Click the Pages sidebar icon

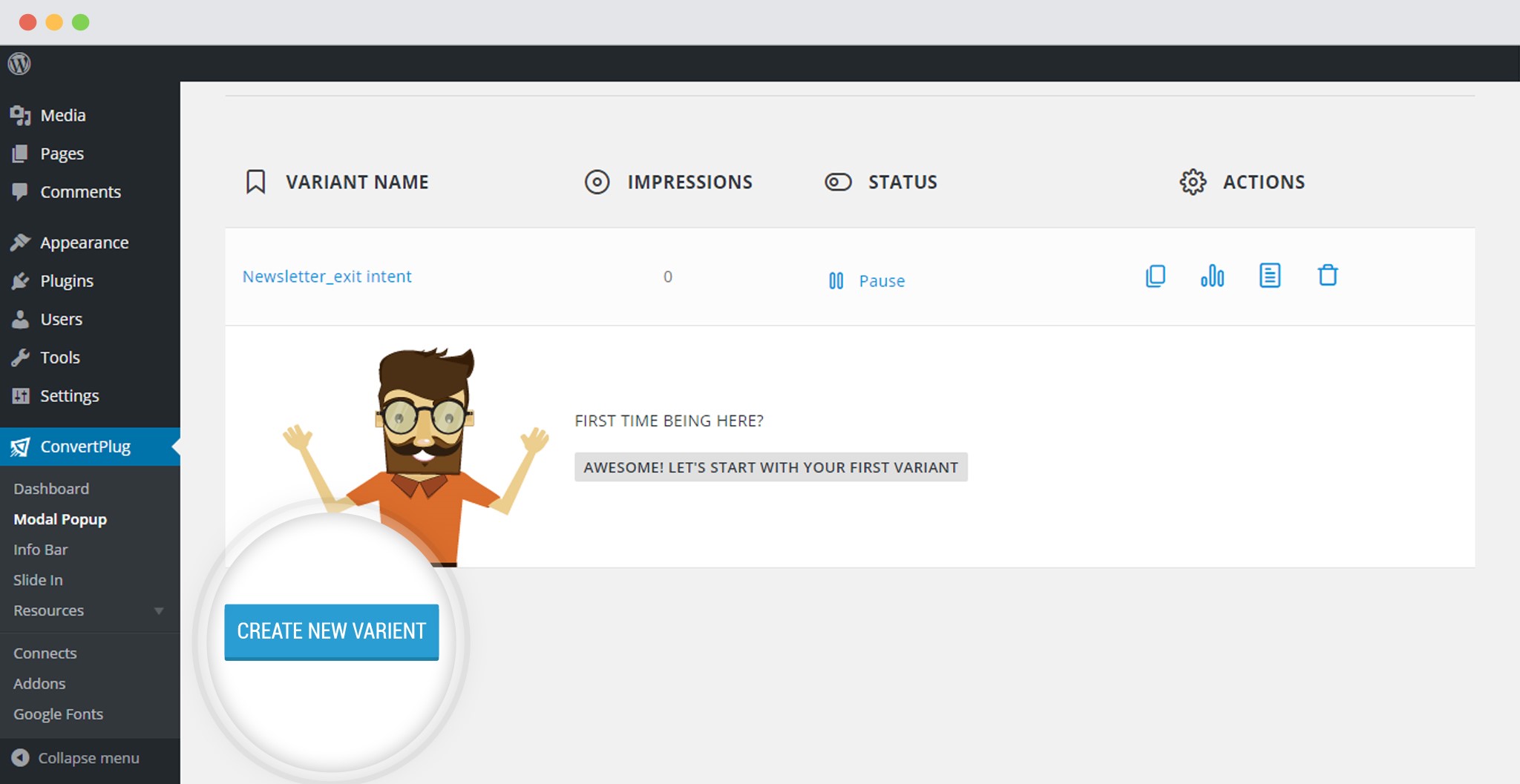click(x=21, y=154)
